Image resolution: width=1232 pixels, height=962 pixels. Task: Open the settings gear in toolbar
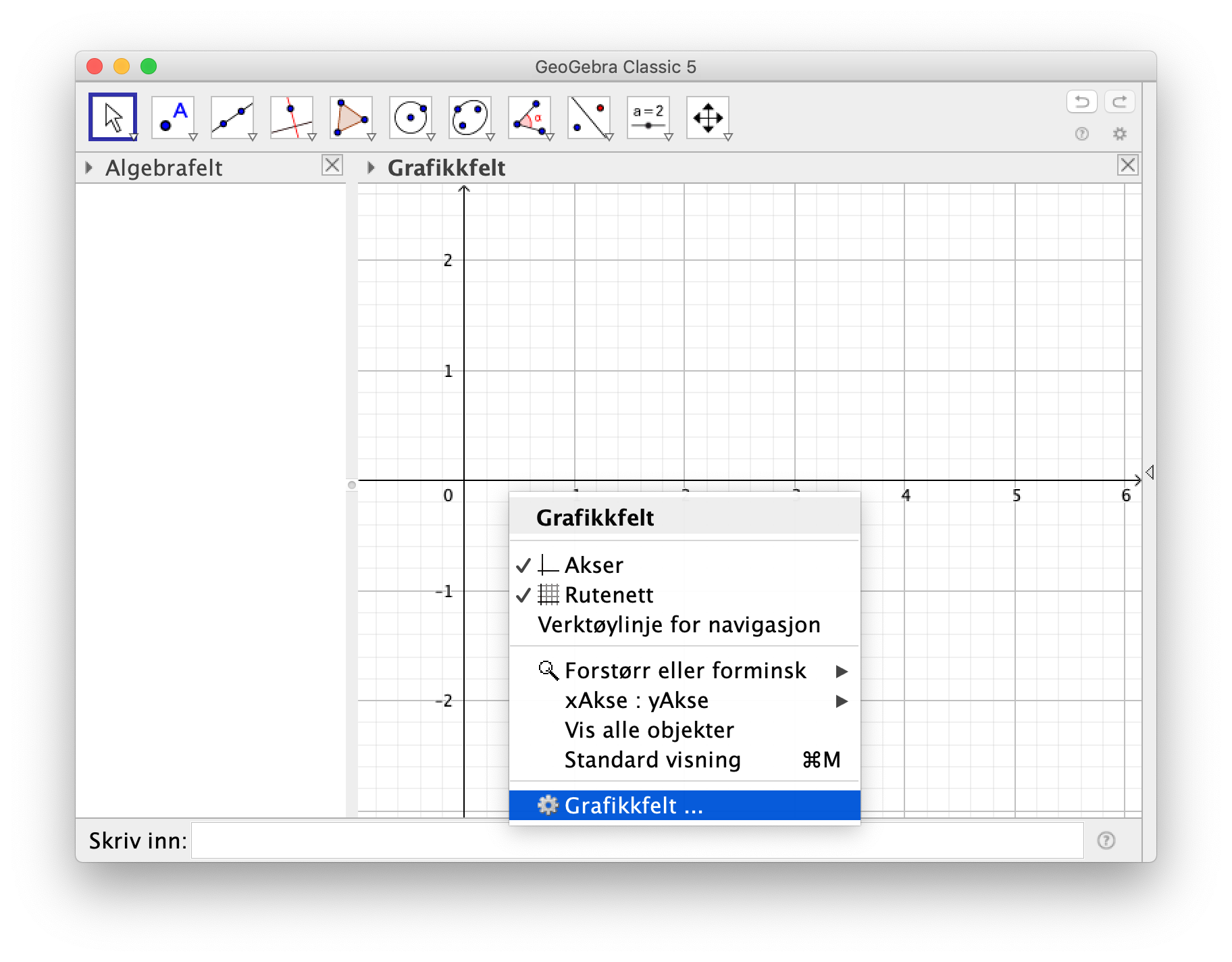click(x=1120, y=134)
